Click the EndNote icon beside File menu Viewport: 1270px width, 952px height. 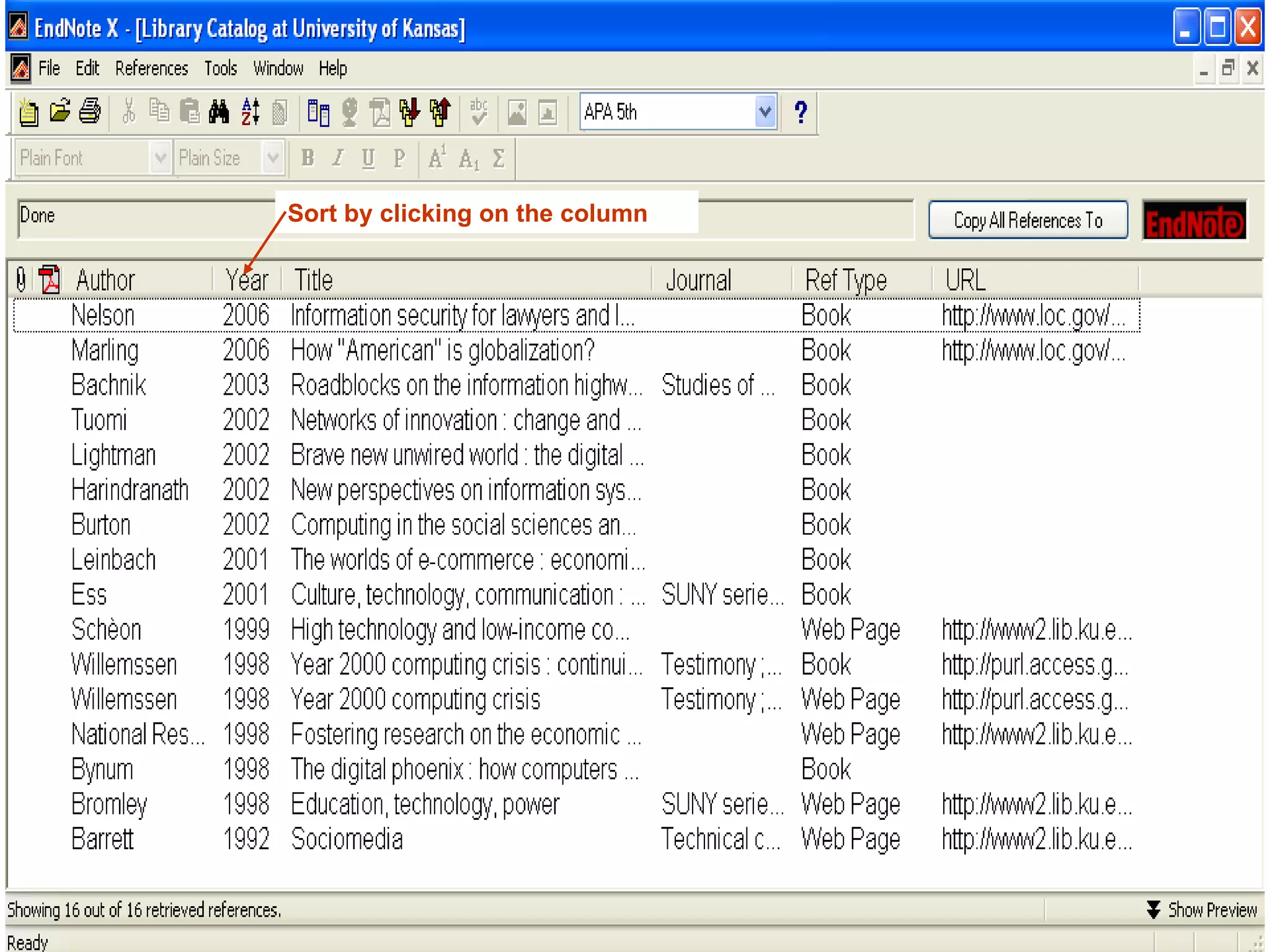coord(20,68)
